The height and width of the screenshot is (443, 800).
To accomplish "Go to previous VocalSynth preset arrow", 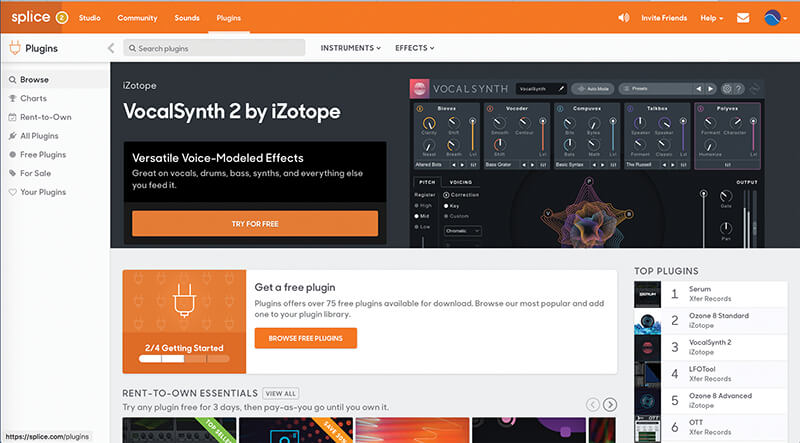I will pos(698,89).
